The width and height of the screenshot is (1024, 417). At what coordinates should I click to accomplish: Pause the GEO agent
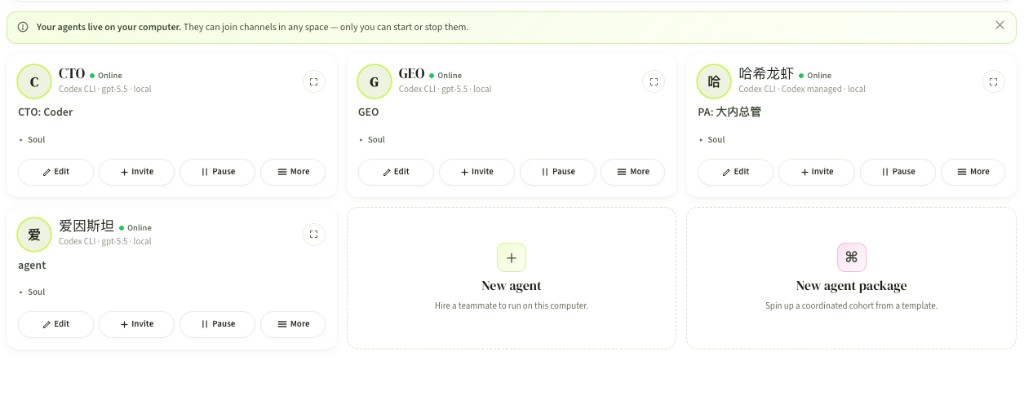tap(558, 172)
